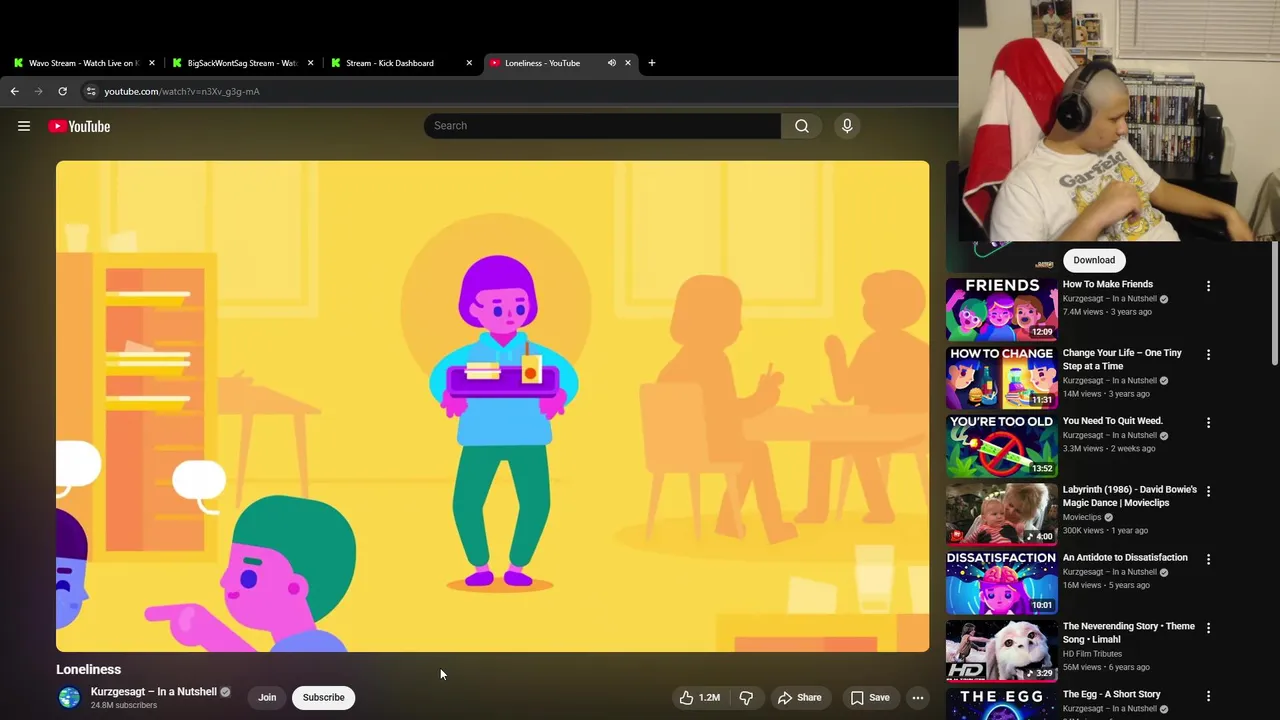Click the address bar URL
The image size is (1280, 720).
pyautogui.click(x=182, y=91)
